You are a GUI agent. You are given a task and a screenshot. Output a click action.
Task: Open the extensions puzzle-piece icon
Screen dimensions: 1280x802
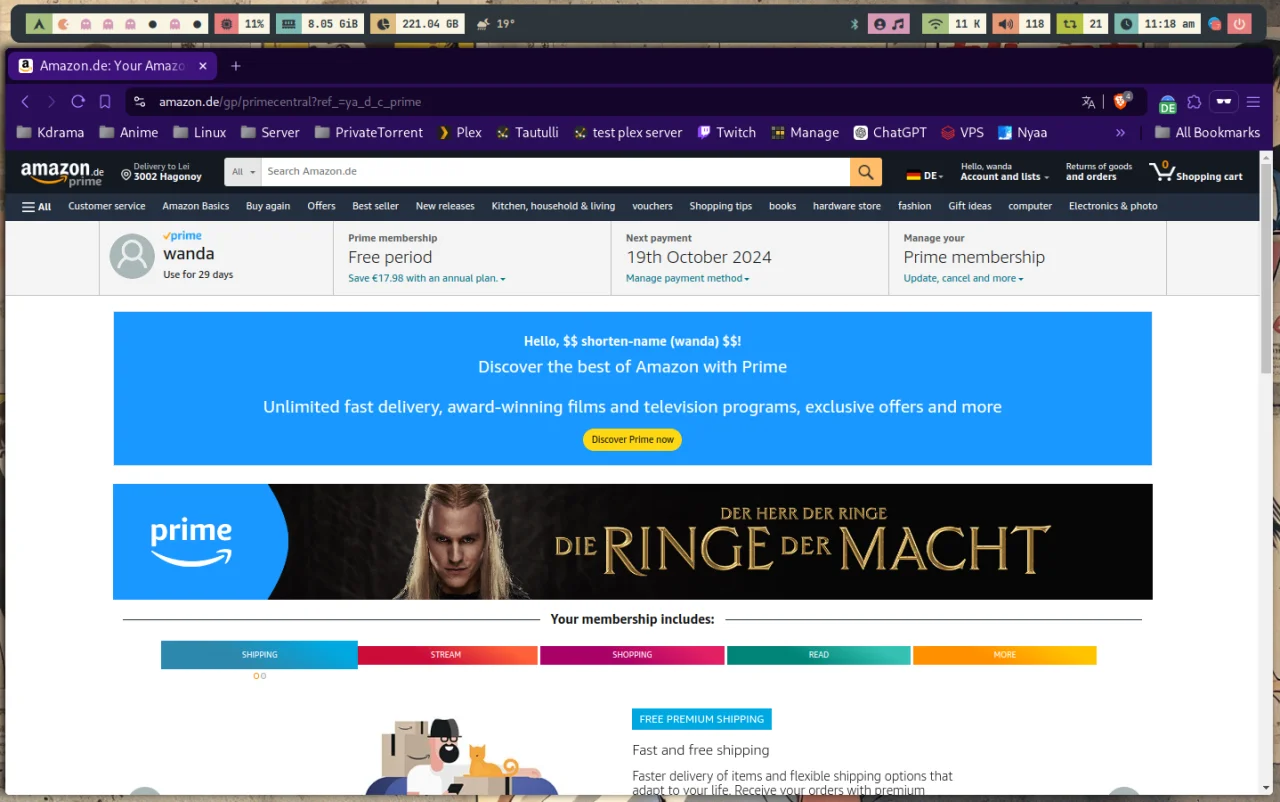[x=1194, y=102]
